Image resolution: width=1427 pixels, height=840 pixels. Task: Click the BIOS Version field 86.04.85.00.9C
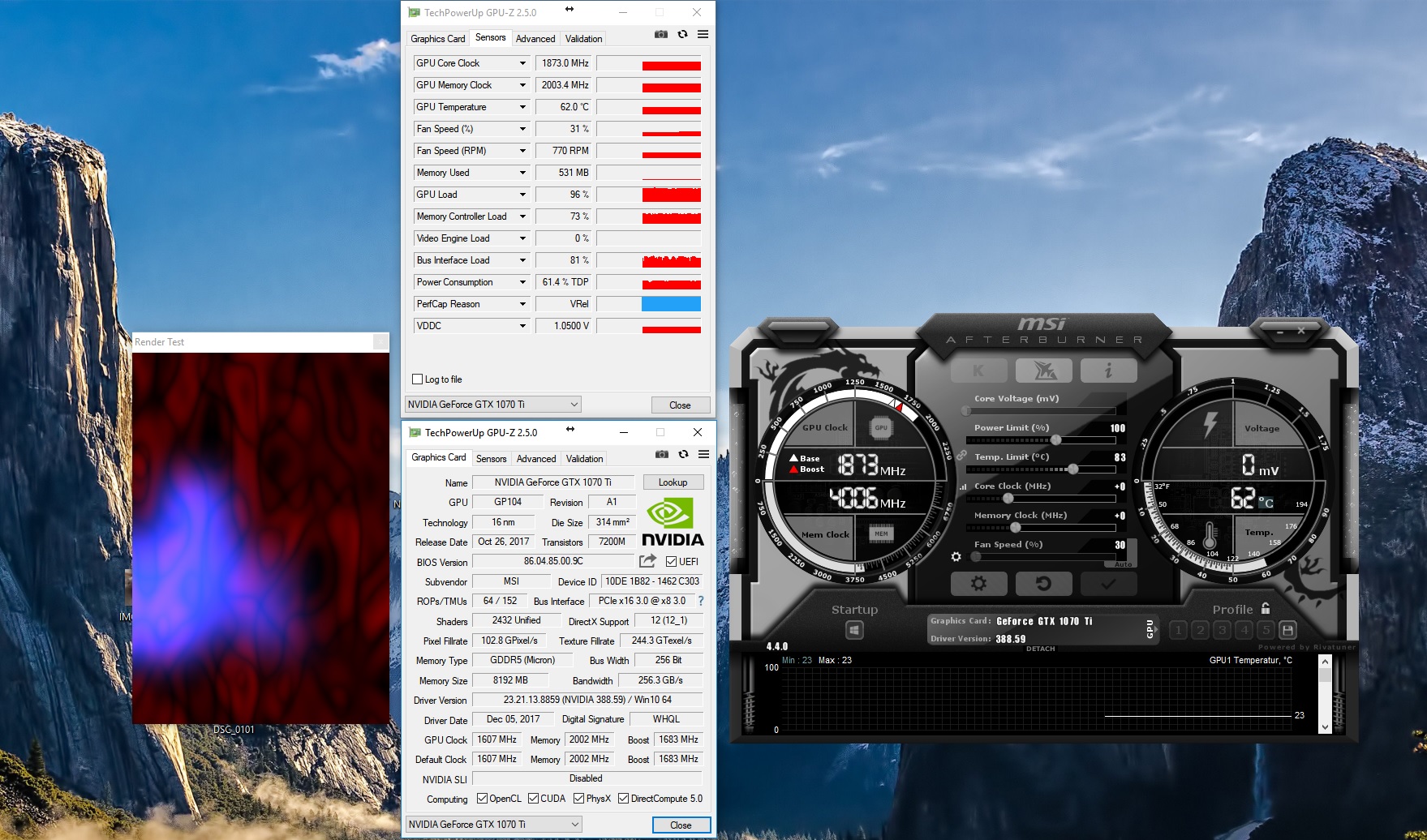click(553, 561)
